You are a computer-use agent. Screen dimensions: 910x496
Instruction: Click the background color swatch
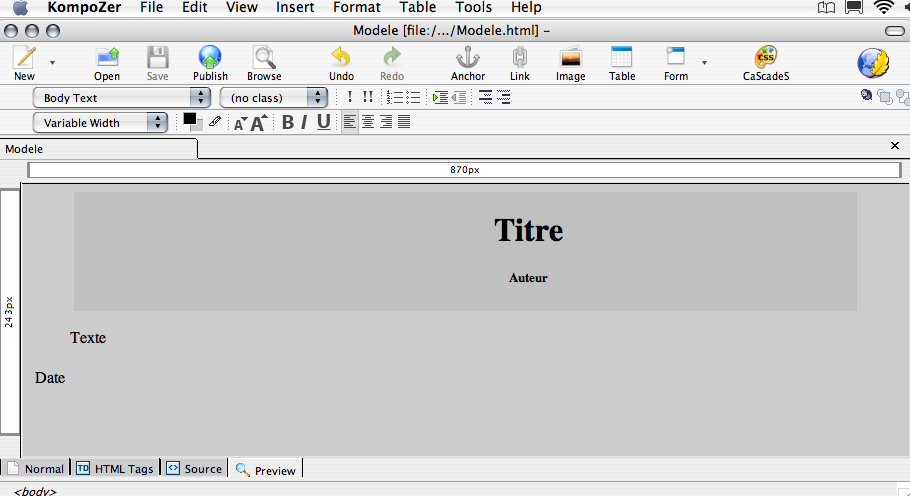click(x=199, y=127)
